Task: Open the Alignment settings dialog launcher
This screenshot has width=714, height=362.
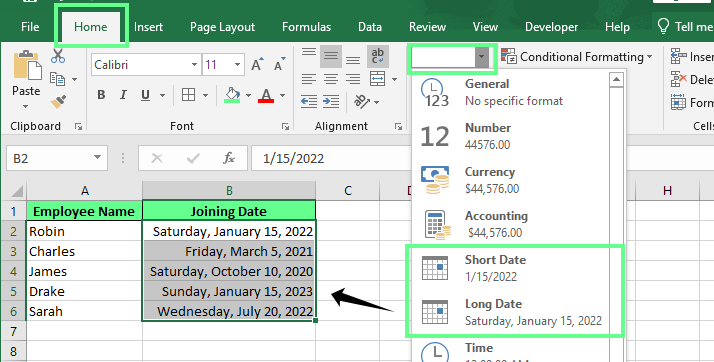Action: click(398, 127)
